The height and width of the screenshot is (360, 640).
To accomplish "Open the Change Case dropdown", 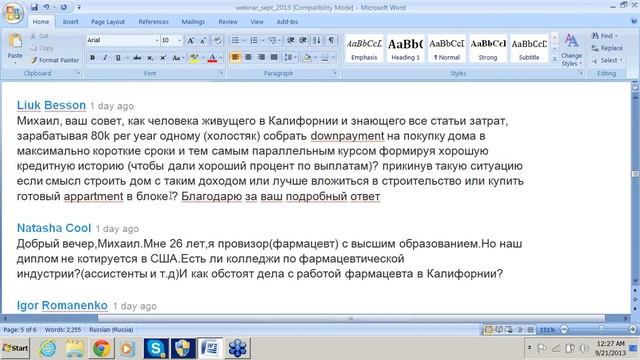I will click(177, 58).
